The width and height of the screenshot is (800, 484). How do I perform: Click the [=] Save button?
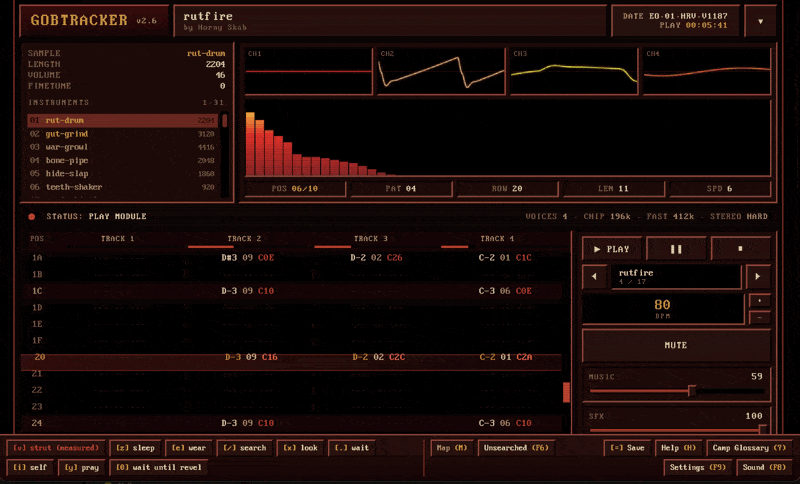pos(627,448)
